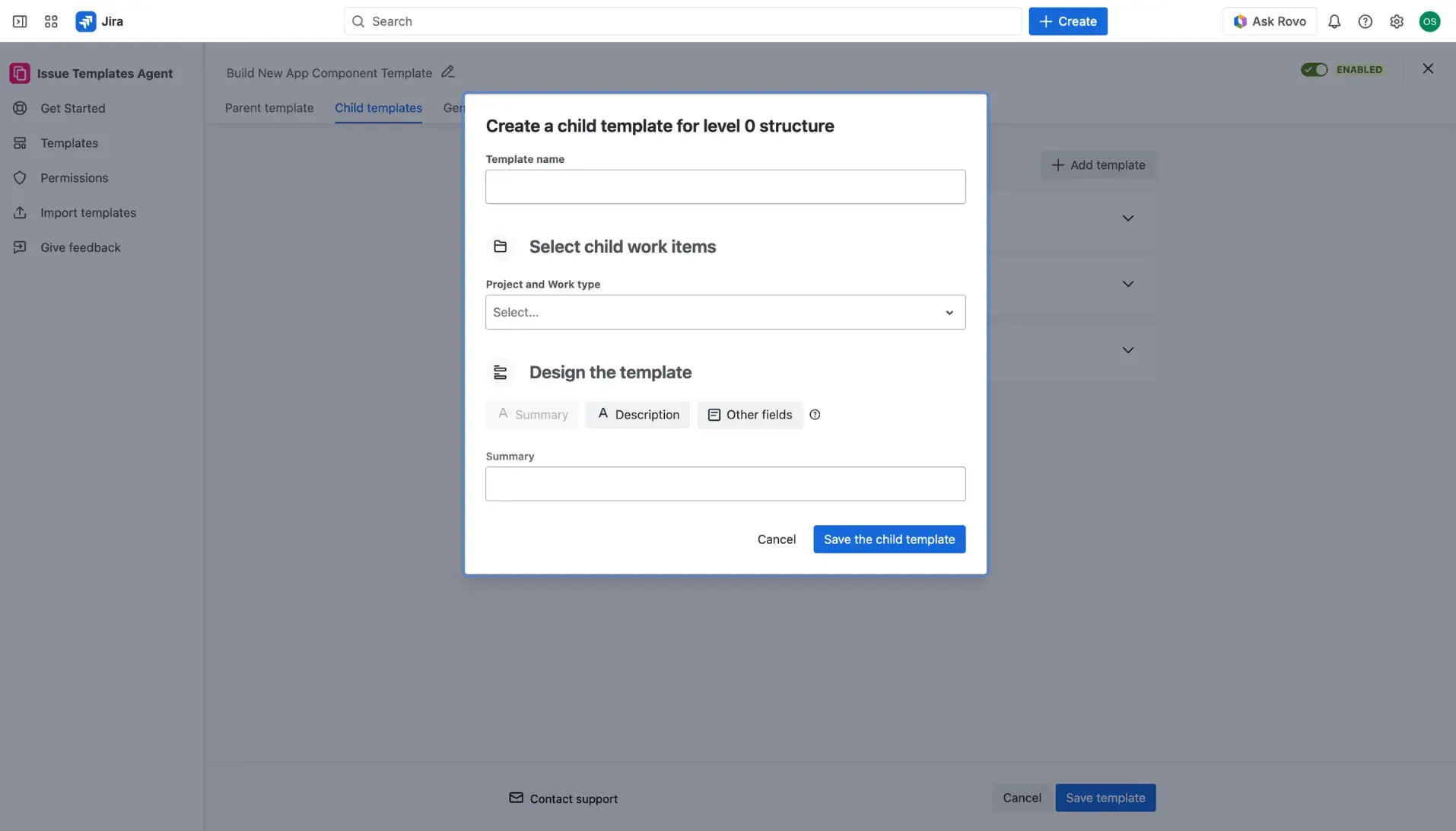Open the notifications bell
Viewport: 1456px width, 831px height.
[1334, 21]
